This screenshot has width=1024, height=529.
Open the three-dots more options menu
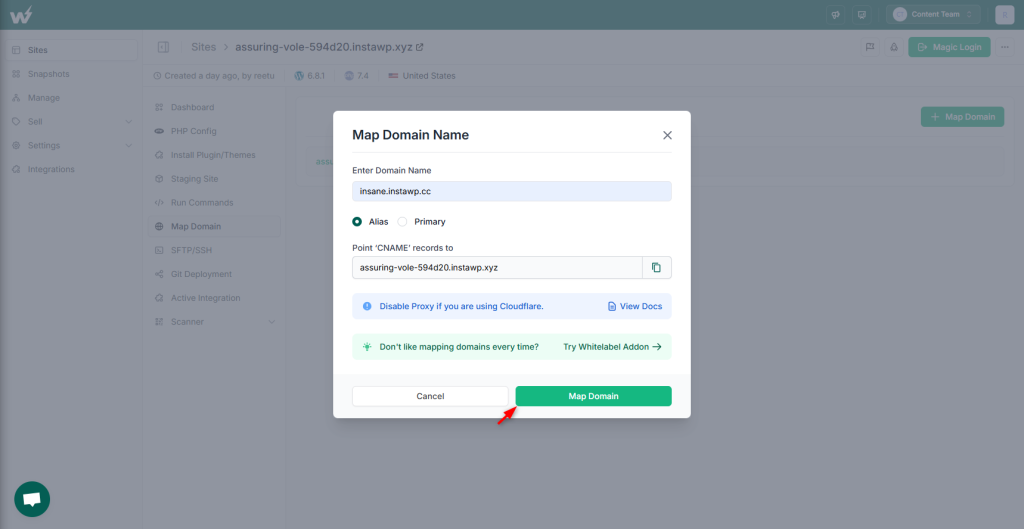click(x=1005, y=47)
